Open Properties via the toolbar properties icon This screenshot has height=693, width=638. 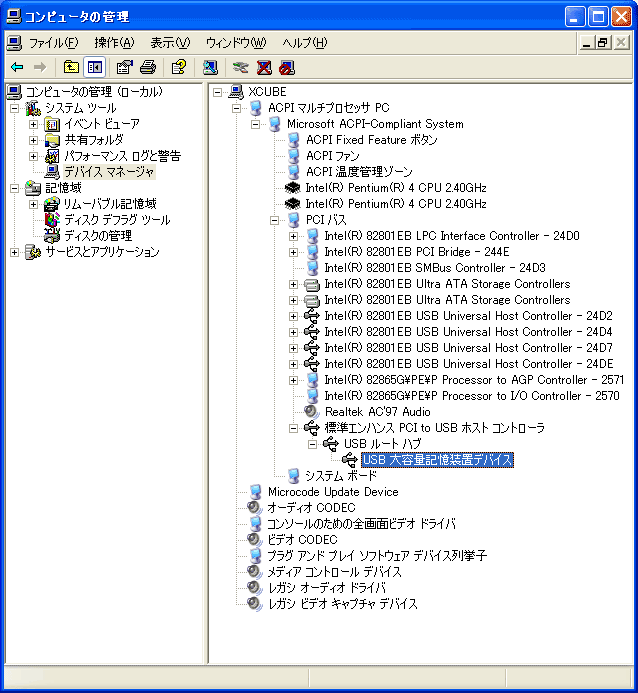125,67
